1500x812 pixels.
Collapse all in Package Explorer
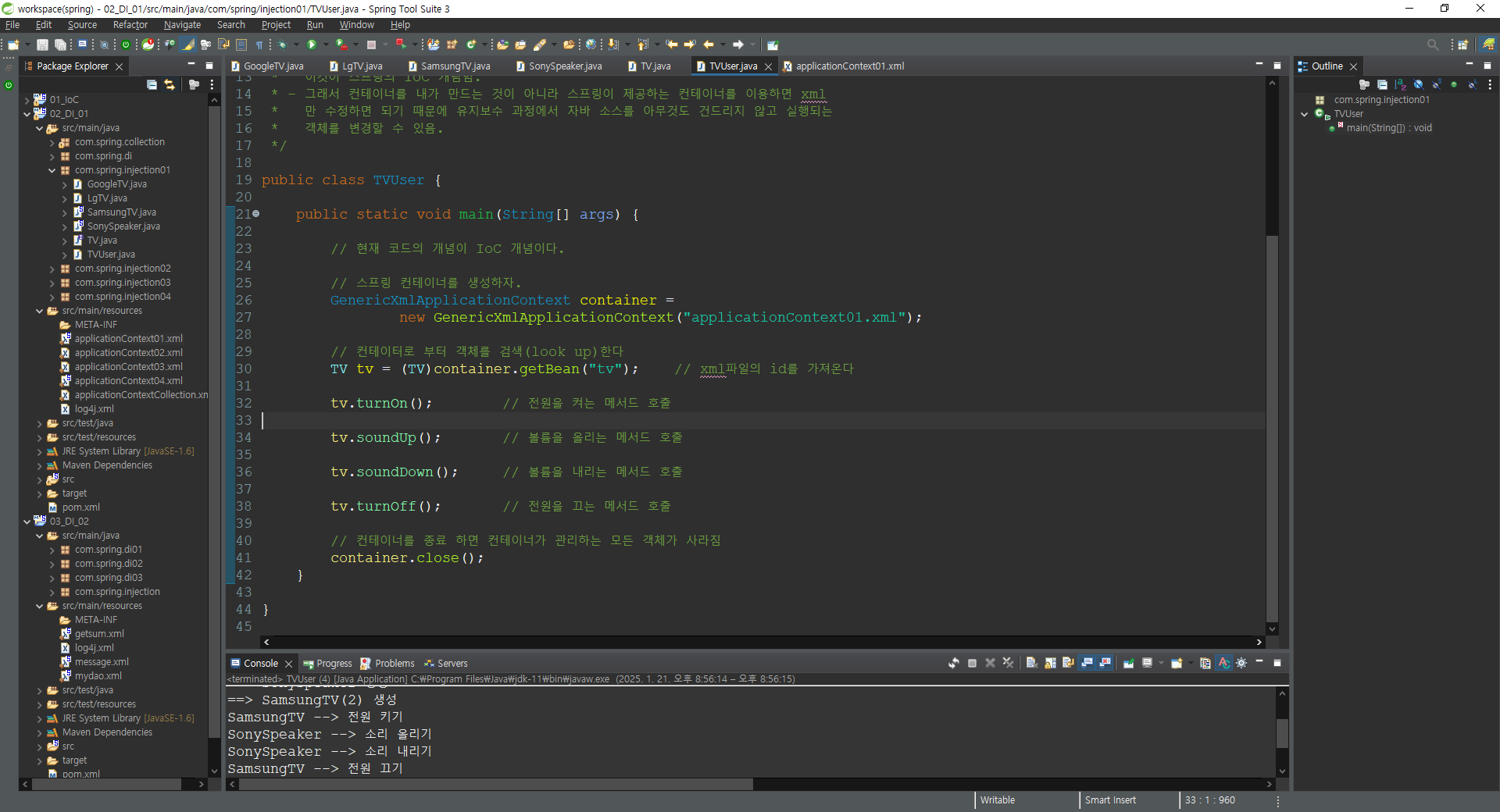[152, 84]
